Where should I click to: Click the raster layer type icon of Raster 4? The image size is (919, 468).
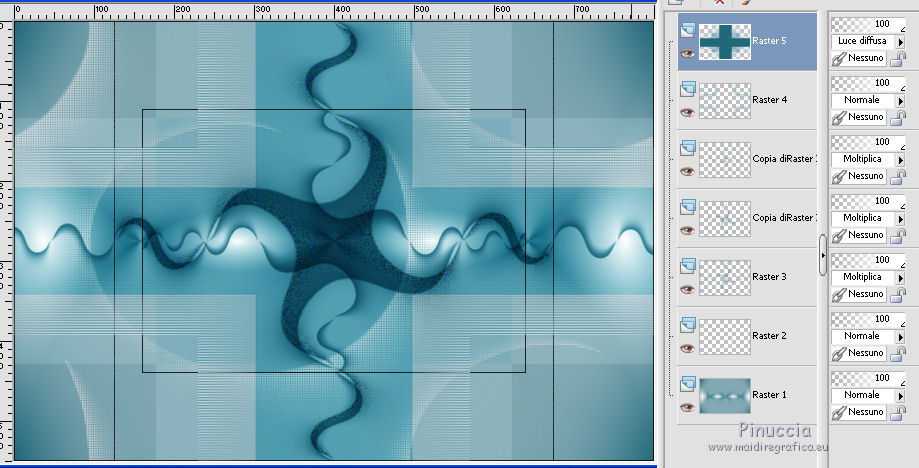[687, 89]
